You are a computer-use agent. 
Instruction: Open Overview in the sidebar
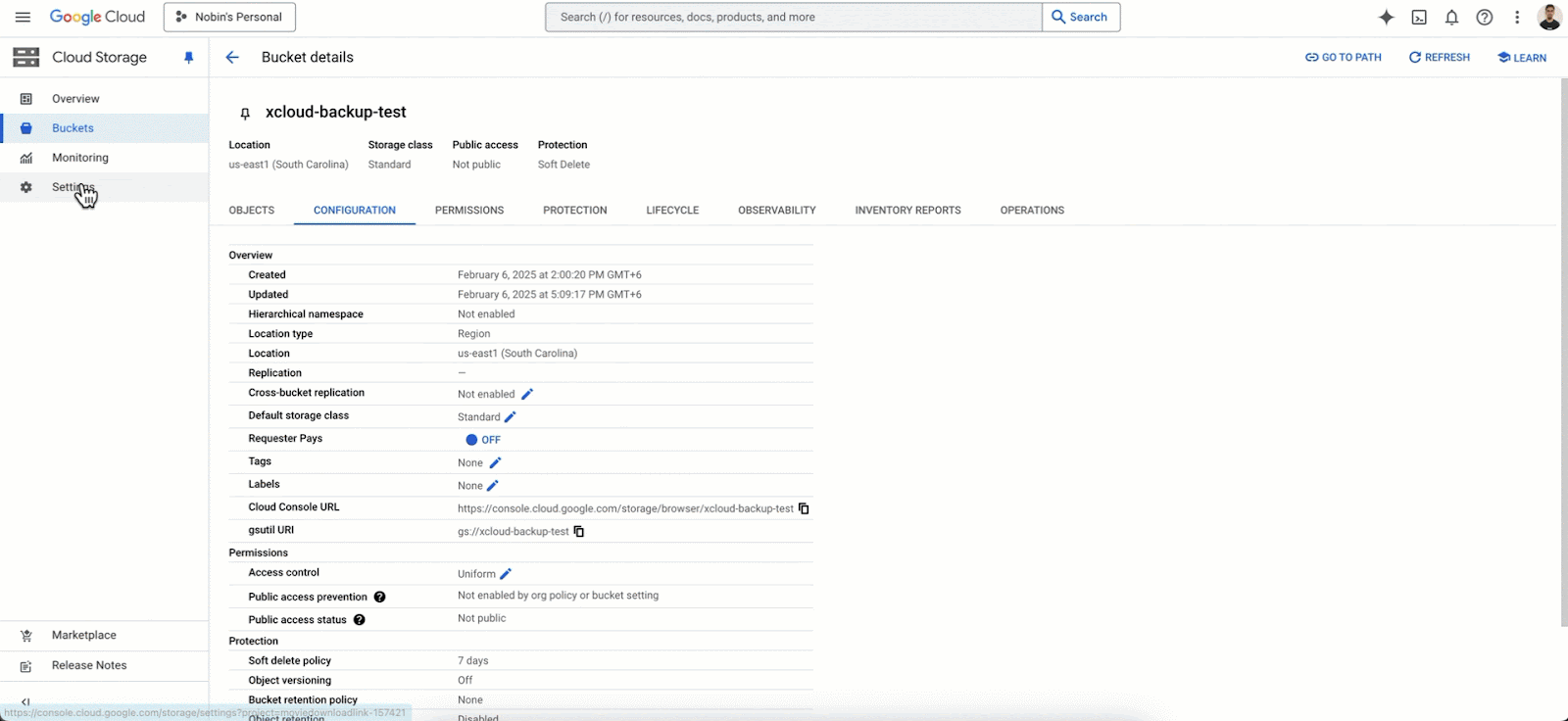[104, 99]
